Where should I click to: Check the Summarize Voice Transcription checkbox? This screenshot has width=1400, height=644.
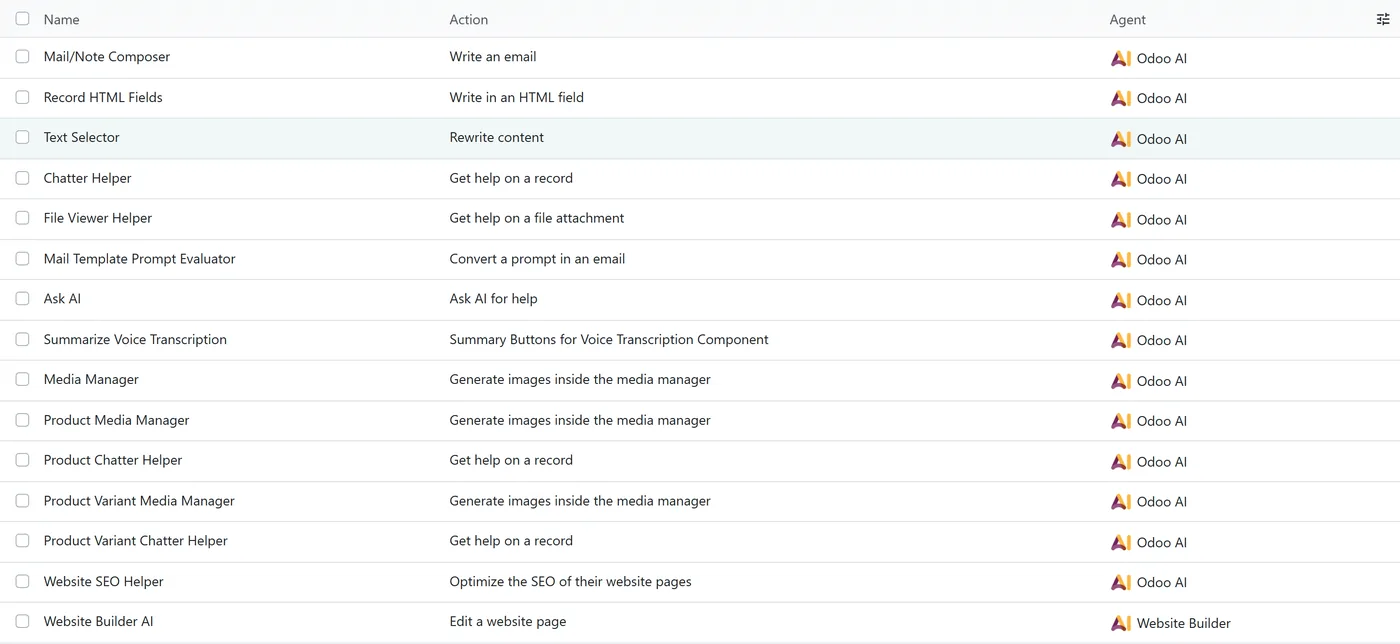coord(22,339)
